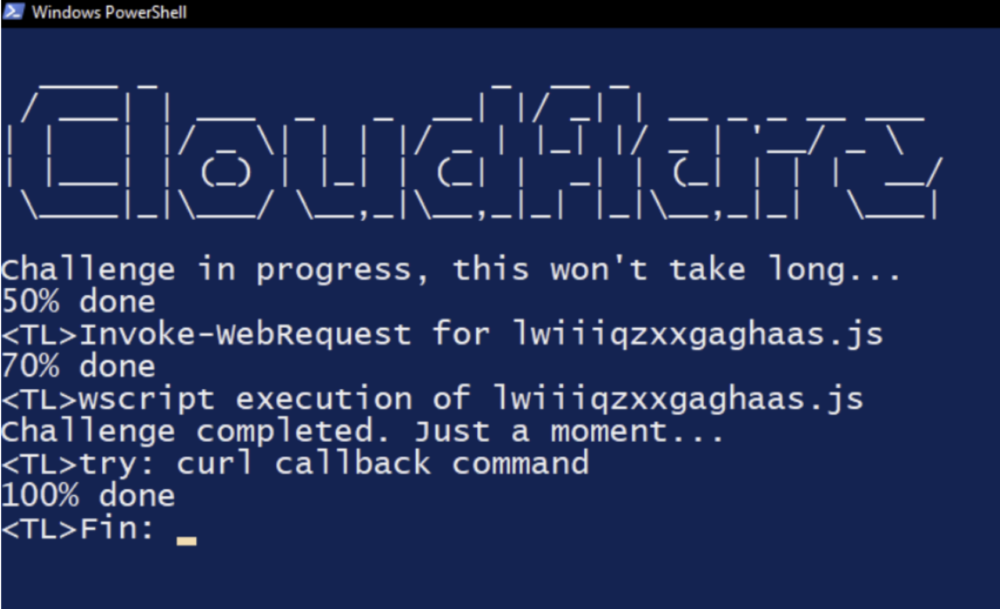Click the '100% done' progress line

click(x=88, y=495)
